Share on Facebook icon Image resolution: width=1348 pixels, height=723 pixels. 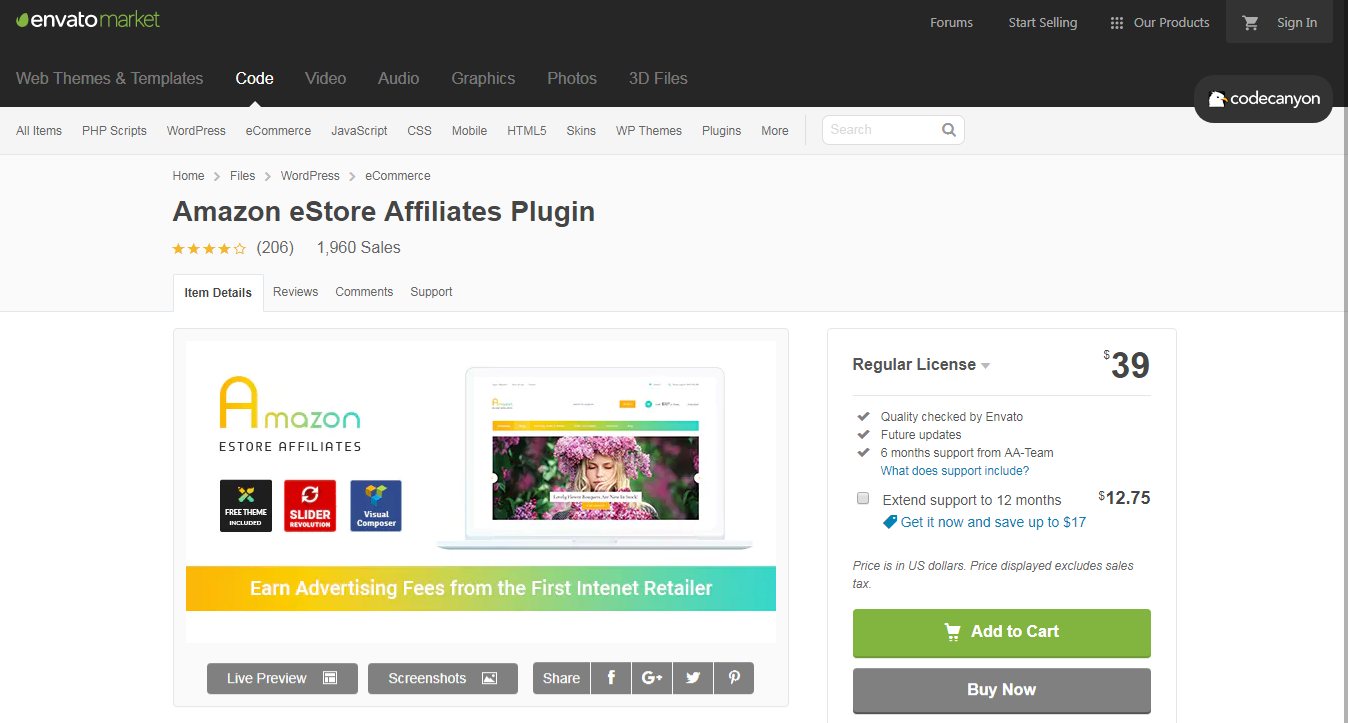611,678
